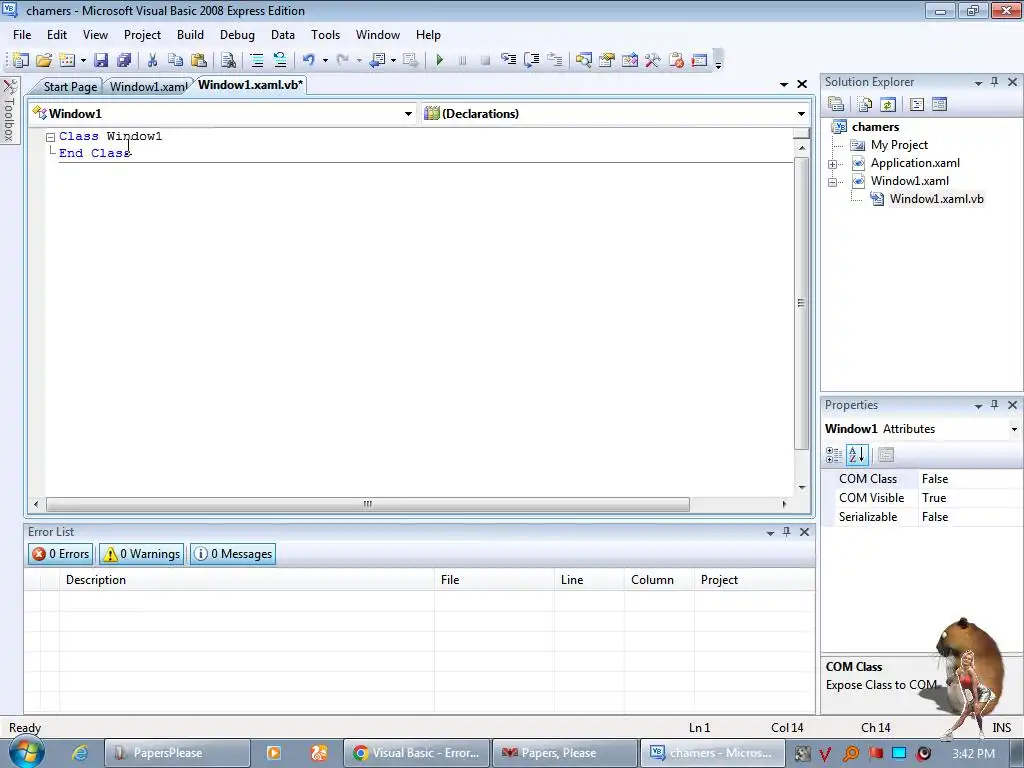
Task: Open the (Declarations) method dropdown
Action: tap(801, 114)
